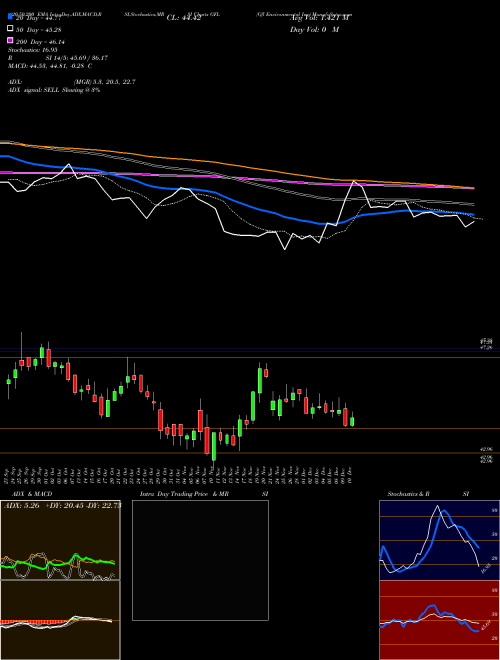Screen dimensions: 500x660
Task: Click the empty Intra Day Trading Price panel
Action: (200, 560)
